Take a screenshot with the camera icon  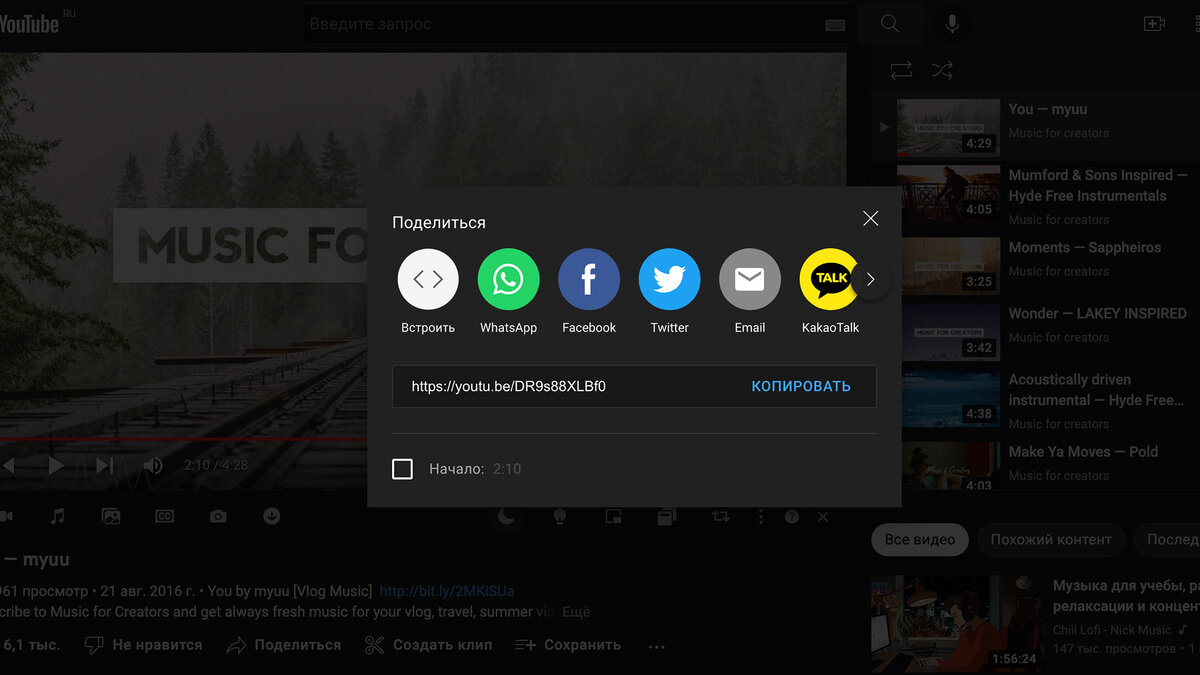click(218, 516)
